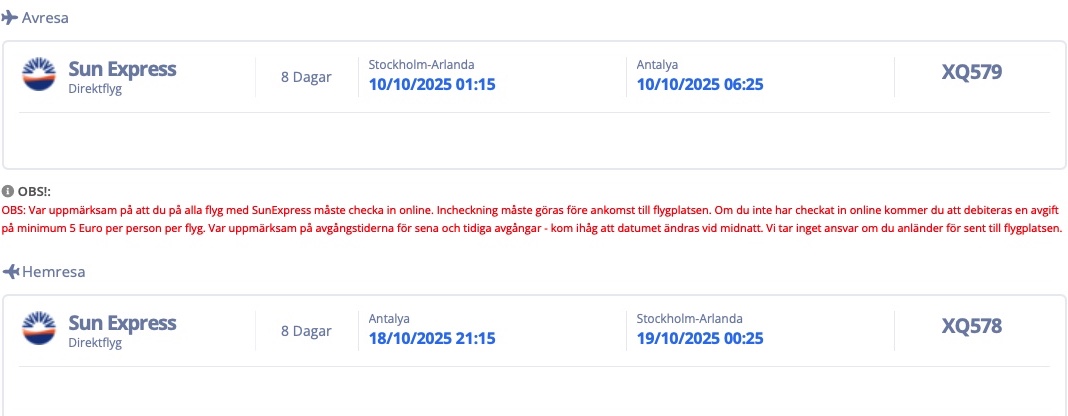Viewport: 1068px width, 416px height.
Task: Click the Sun Express name on the outbound flight
Action: pos(122,69)
